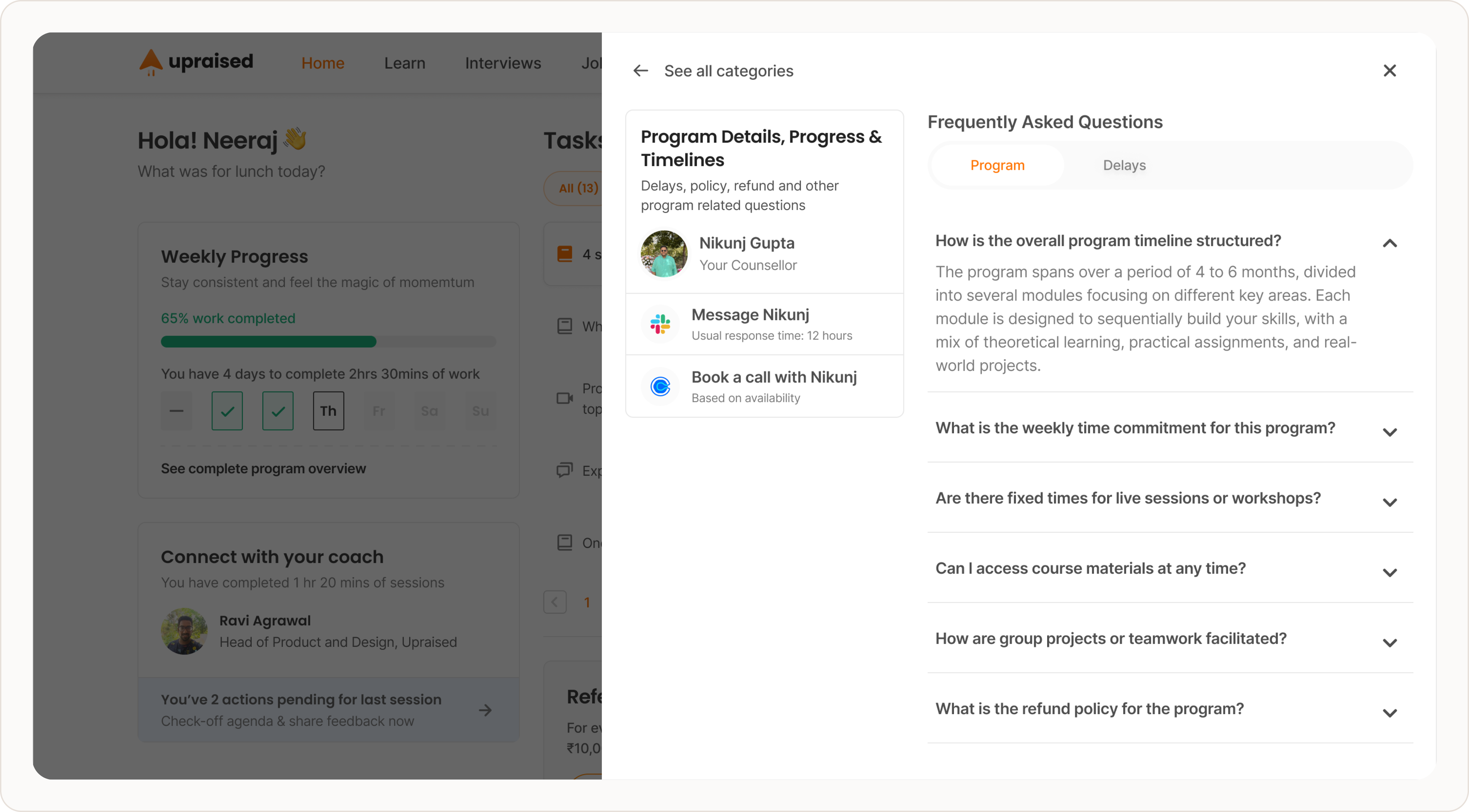Switch to the Program FAQ tab

[998, 165]
